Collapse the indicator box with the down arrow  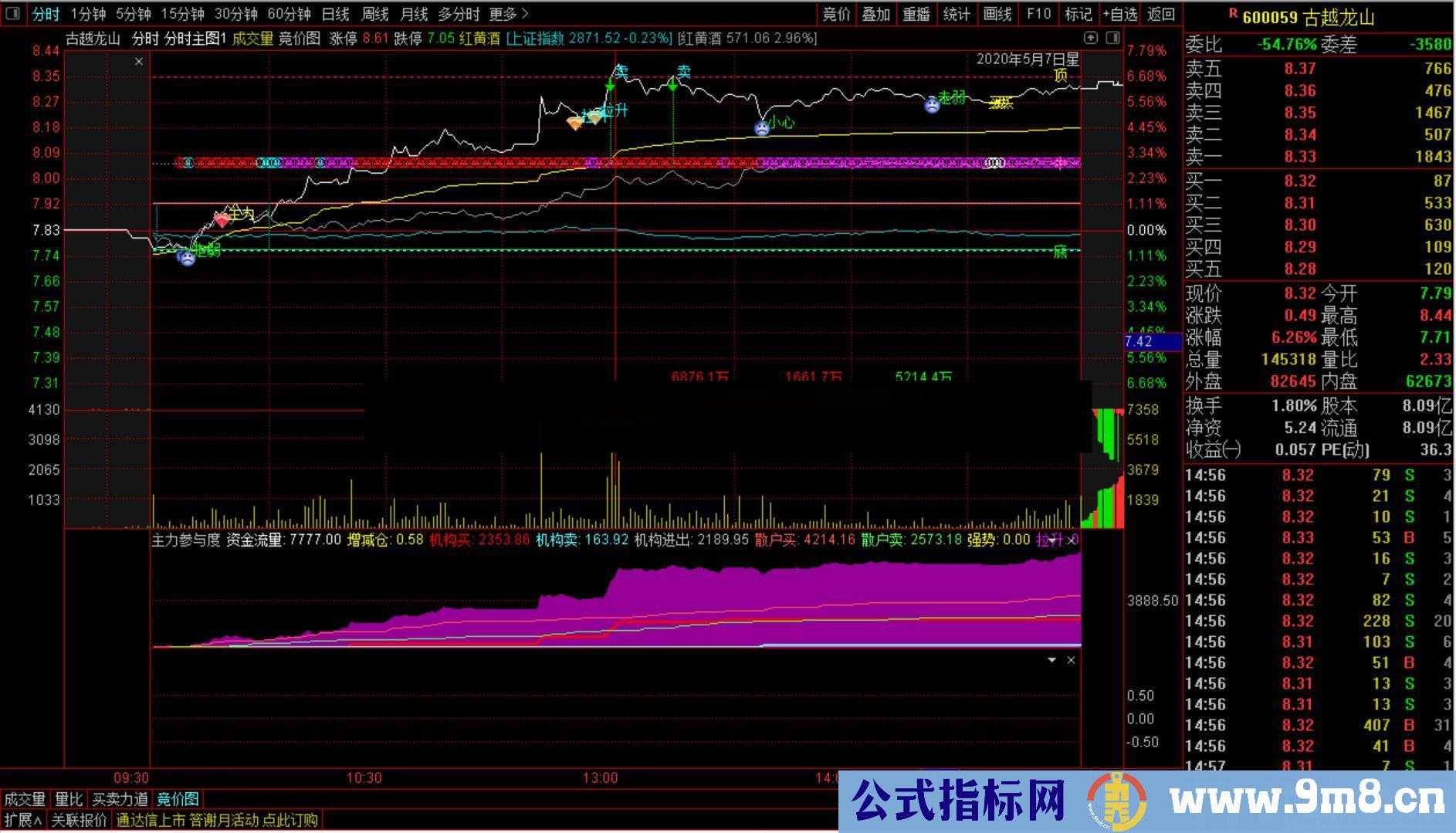(1051, 660)
